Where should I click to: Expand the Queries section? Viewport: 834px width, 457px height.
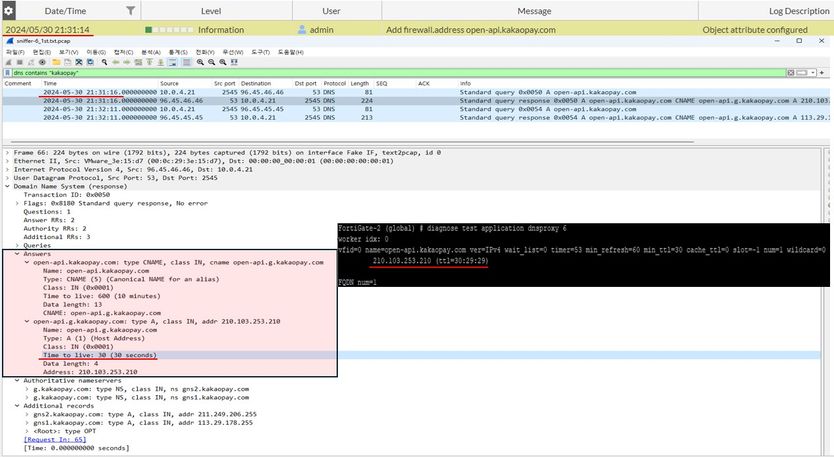17,246
